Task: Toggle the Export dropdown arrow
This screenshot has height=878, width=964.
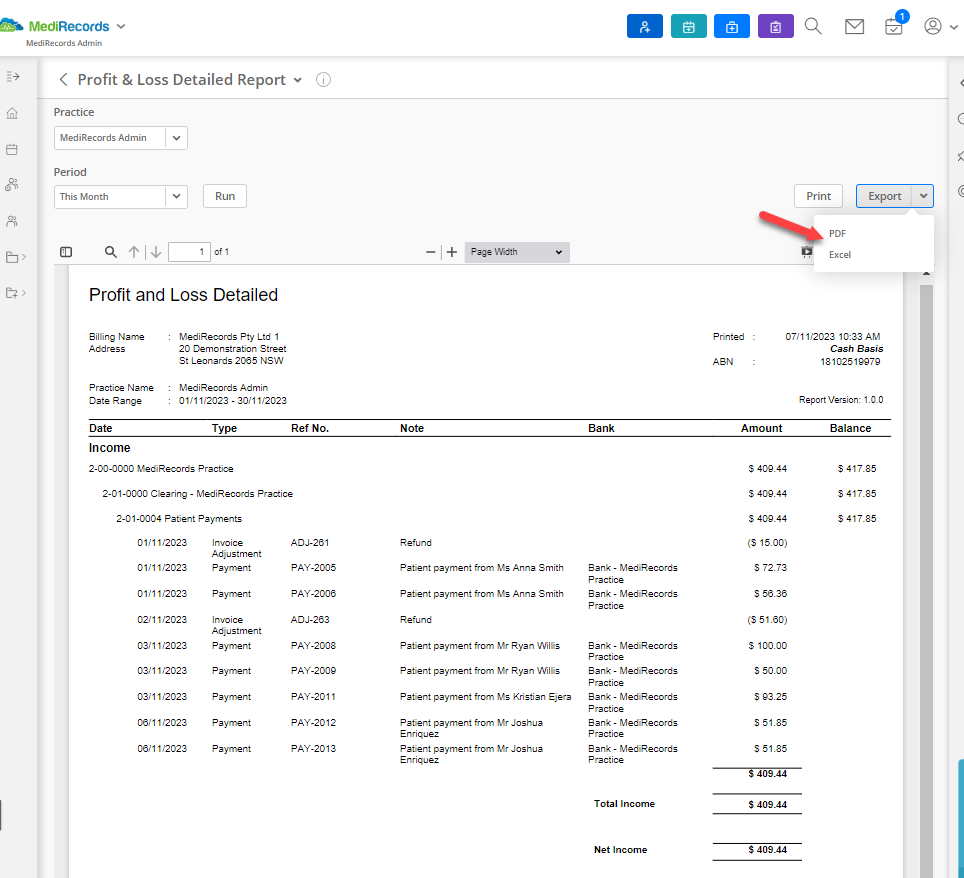Action: (x=923, y=196)
